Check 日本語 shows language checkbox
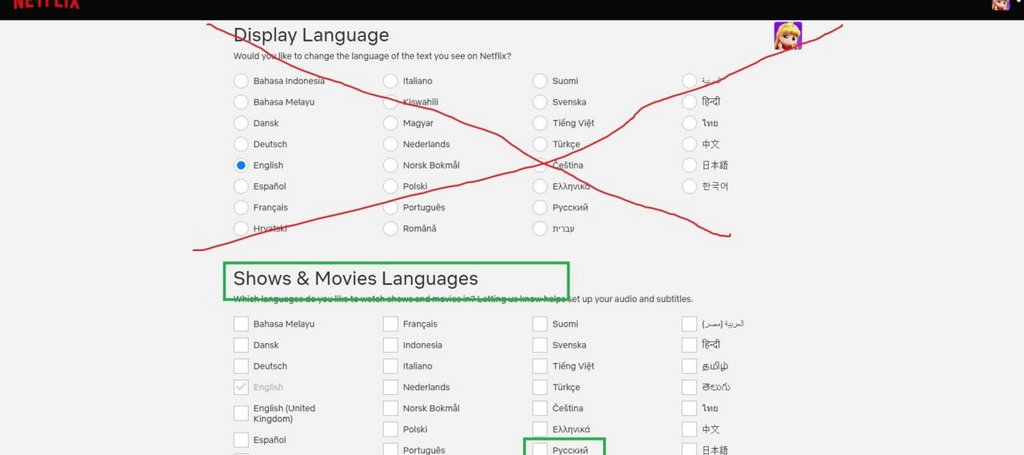The height and width of the screenshot is (455, 1024). (689, 449)
